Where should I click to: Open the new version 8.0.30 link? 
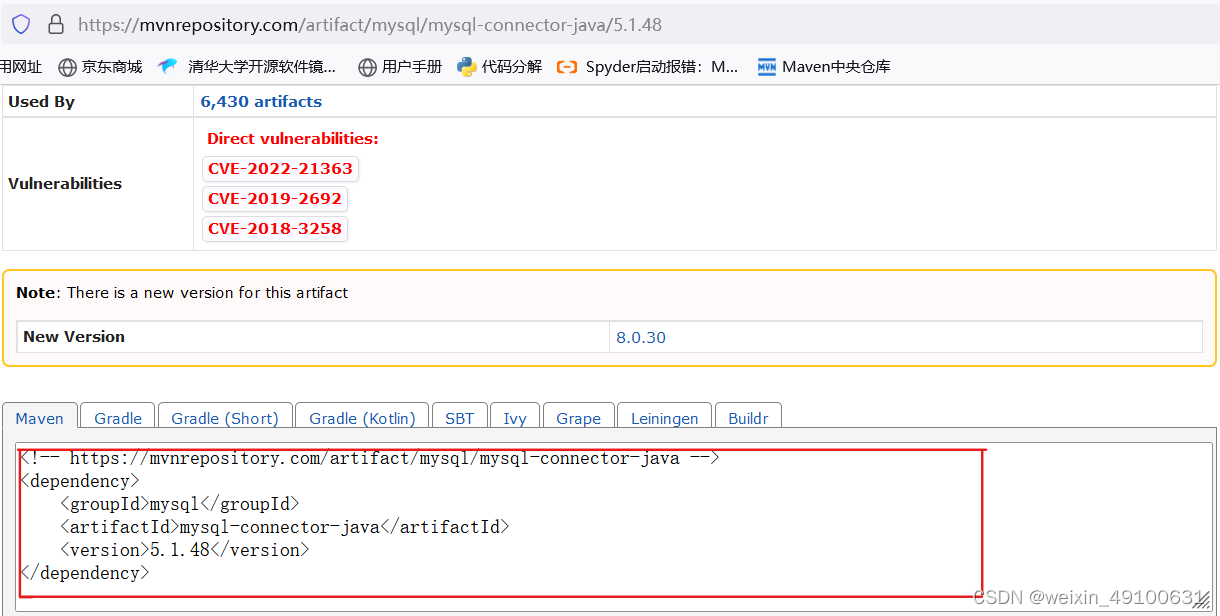[641, 337]
